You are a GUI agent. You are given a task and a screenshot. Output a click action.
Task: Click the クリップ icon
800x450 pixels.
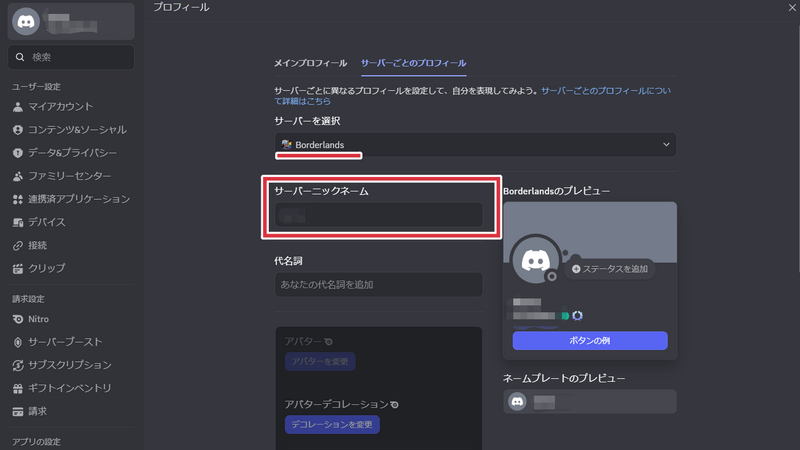coord(18,268)
